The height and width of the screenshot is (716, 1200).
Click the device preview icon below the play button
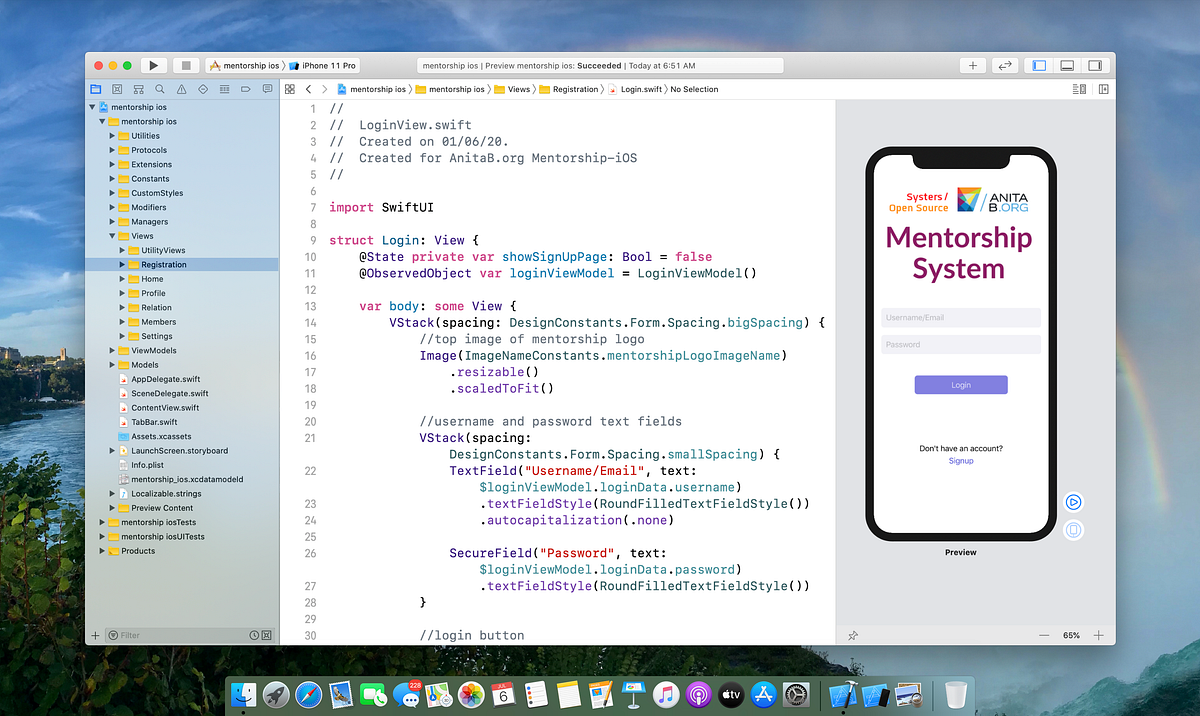click(x=1073, y=530)
